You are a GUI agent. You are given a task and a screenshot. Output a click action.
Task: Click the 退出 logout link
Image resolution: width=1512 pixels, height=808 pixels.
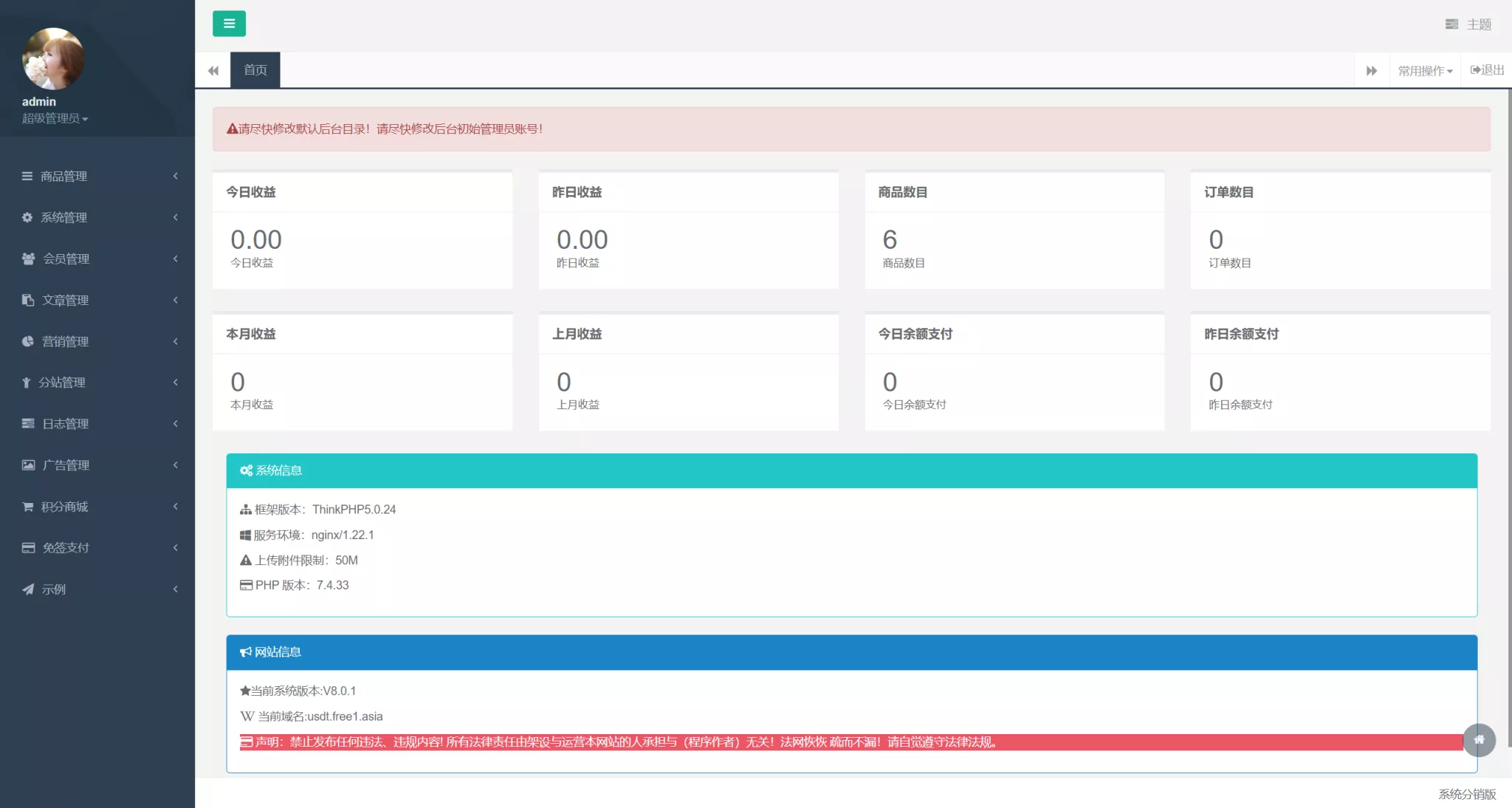[1487, 70]
